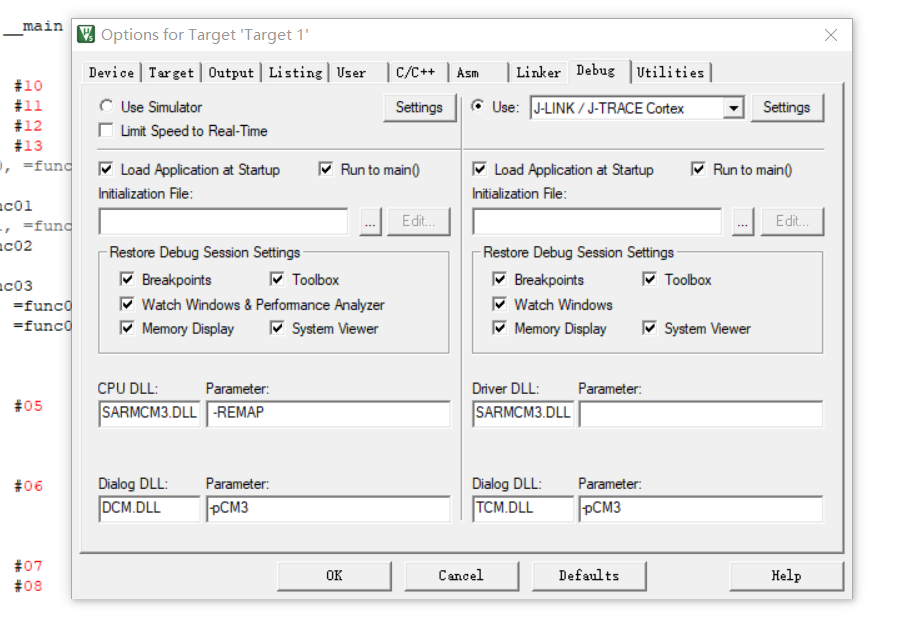Close the Options for Target dialog
Image resolution: width=924 pixels, height=619 pixels.
tap(831, 35)
